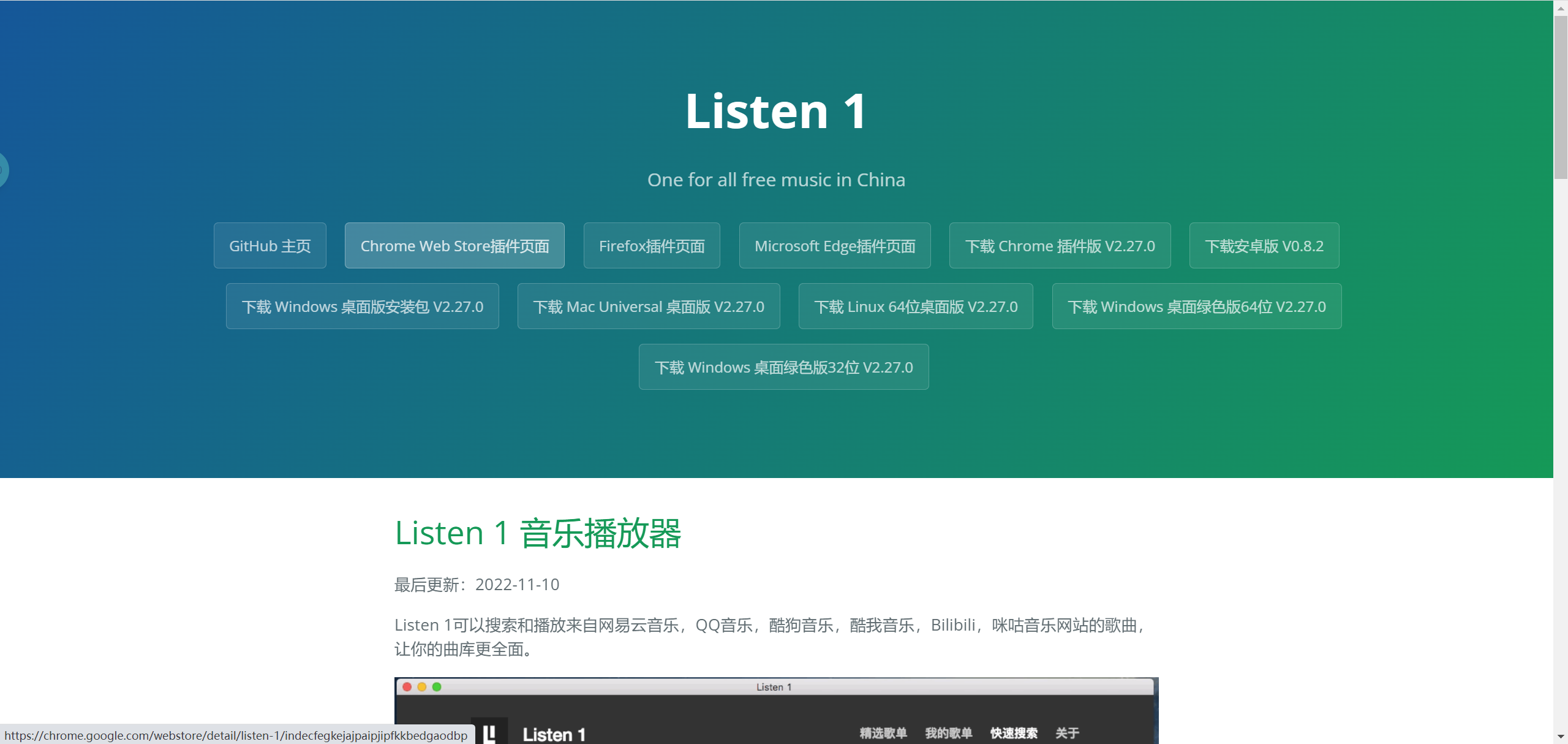
Task: Download Linux 64位桌面版 V2.27.0
Action: point(915,306)
